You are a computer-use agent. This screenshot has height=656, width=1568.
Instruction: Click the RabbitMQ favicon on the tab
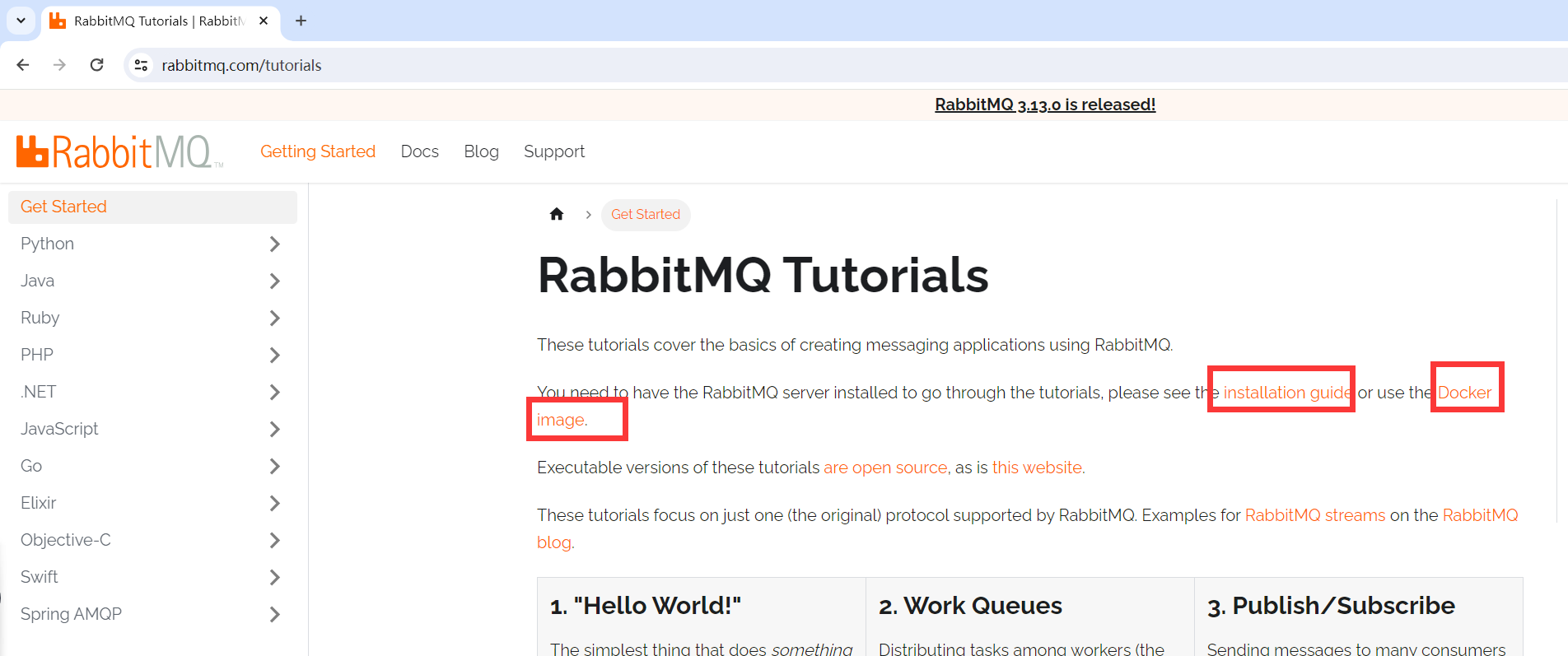pyautogui.click(x=57, y=21)
